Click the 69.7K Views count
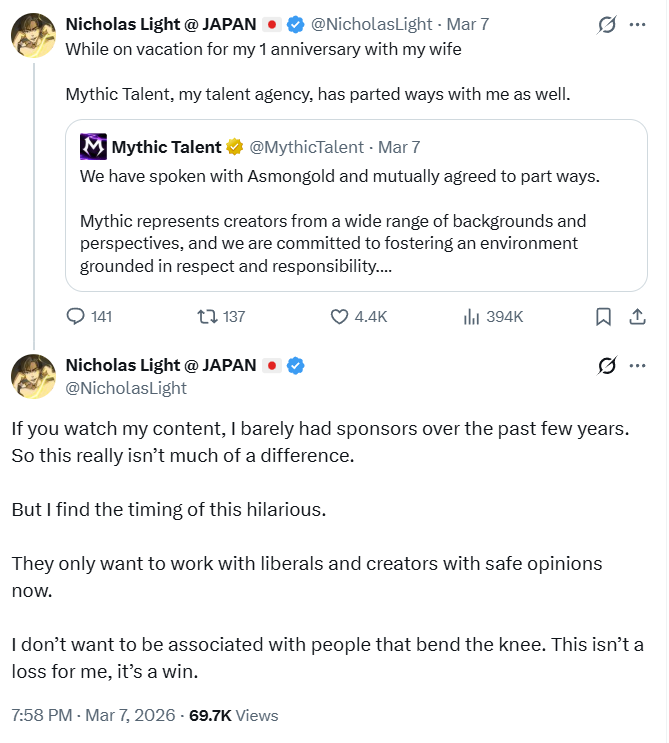The height and width of the screenshot is (743, 669). (233, 716)
